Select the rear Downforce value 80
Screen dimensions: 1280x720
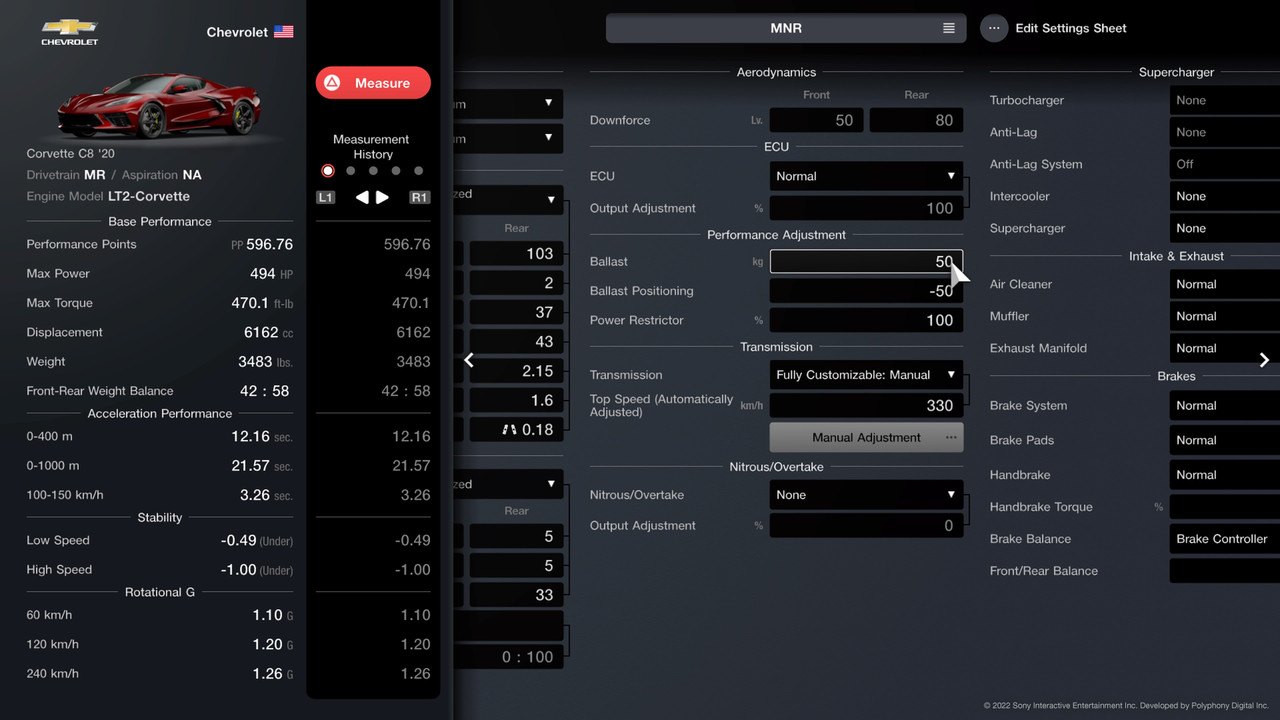916,120
